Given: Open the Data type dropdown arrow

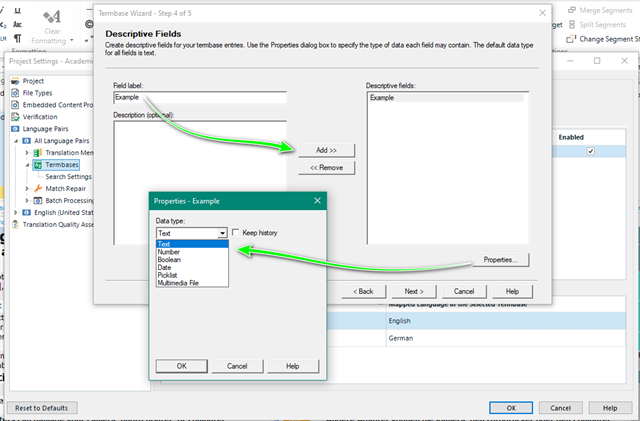Looking at the screenshot, I should pos(222,233).
